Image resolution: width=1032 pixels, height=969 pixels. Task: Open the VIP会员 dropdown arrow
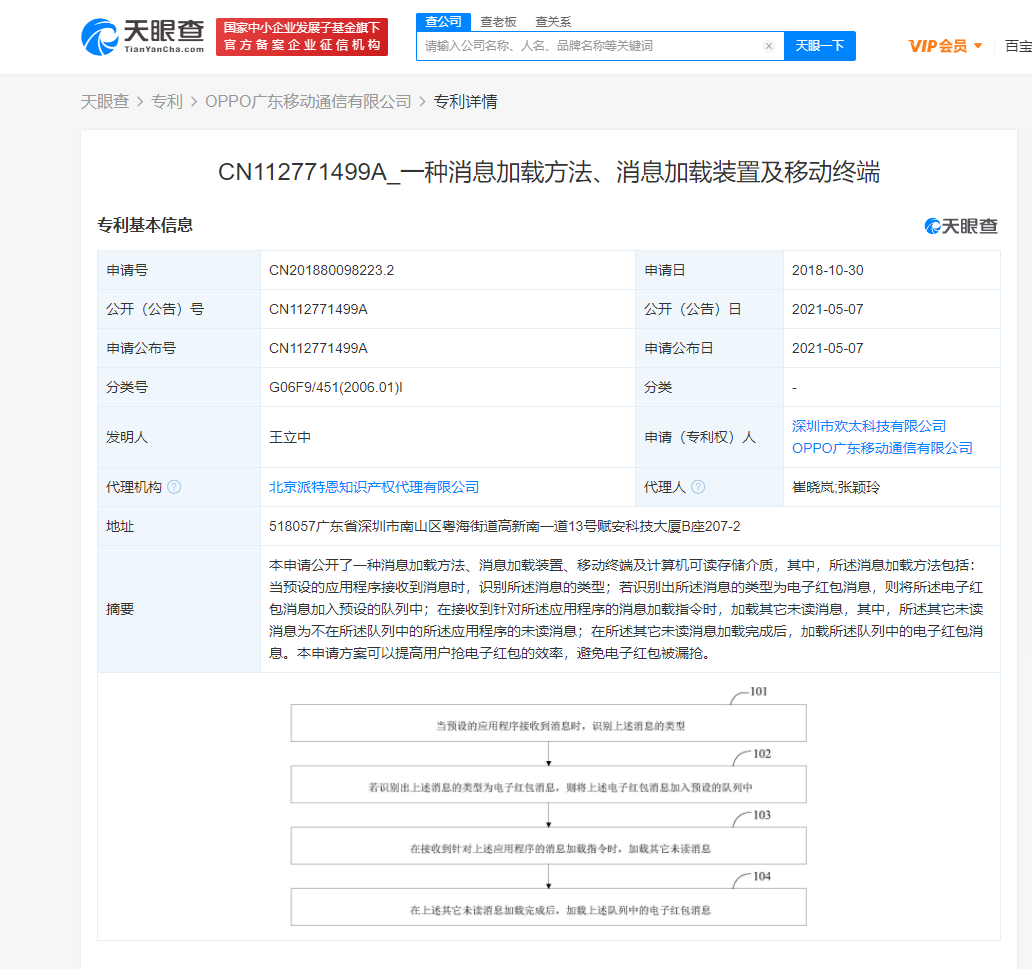[978, 46]
